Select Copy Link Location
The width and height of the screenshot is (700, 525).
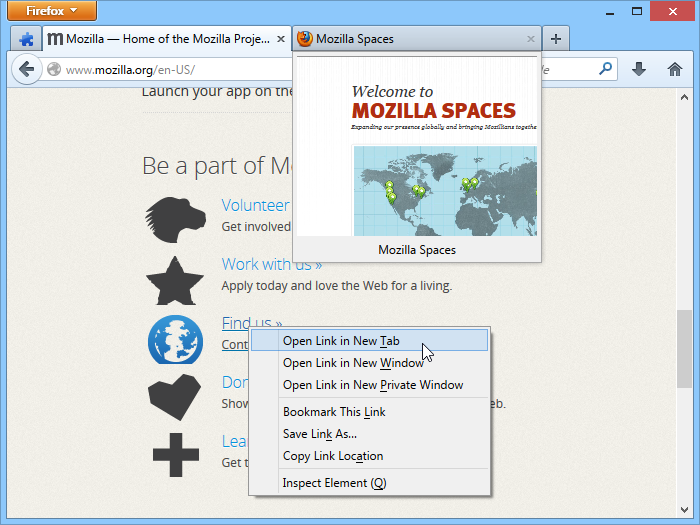click(x=369, y=456)
